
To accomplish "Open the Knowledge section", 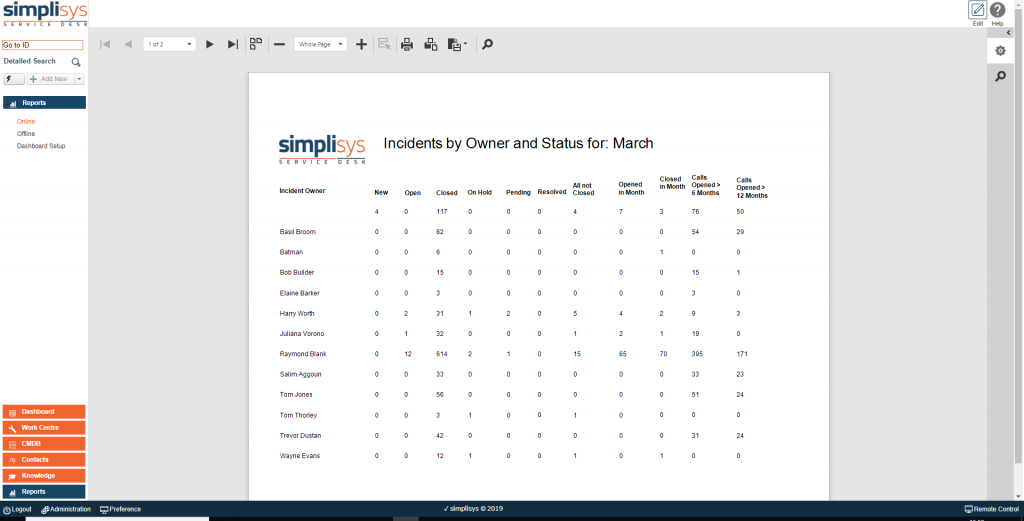I will 44,476.
